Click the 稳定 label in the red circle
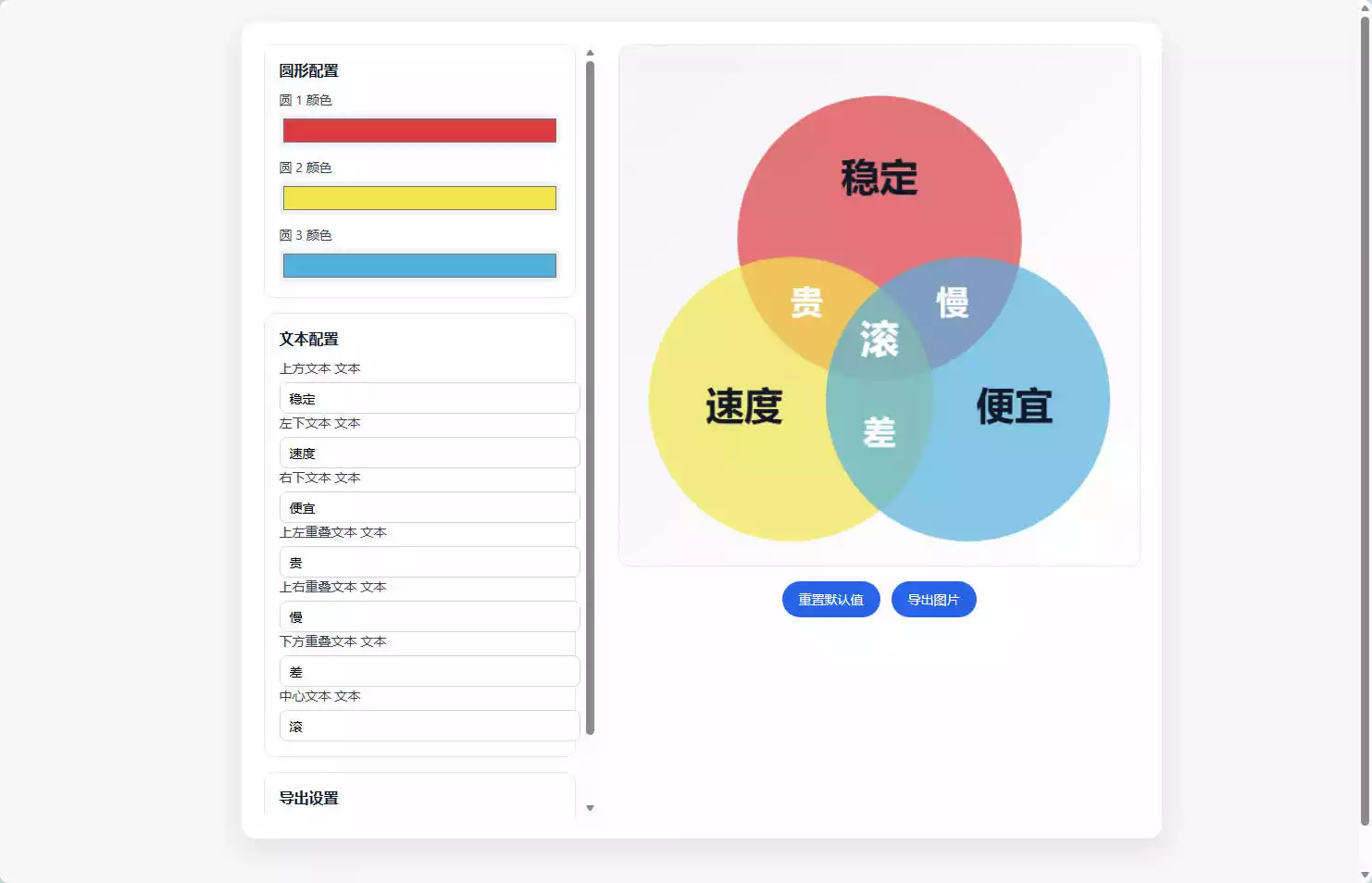Viewport: 1372px width, 883px height. click(x=879, y=178)
